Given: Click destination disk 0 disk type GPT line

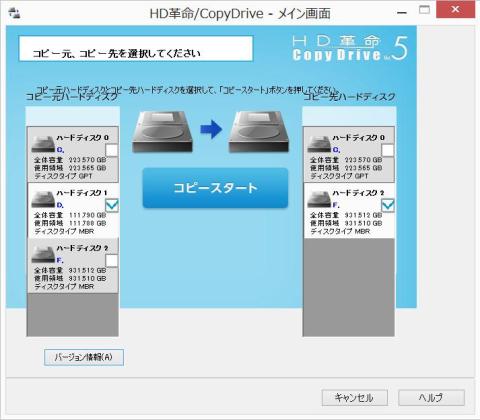Looking at the screenshot, I should pyautogui.click(x=339, y=176).
